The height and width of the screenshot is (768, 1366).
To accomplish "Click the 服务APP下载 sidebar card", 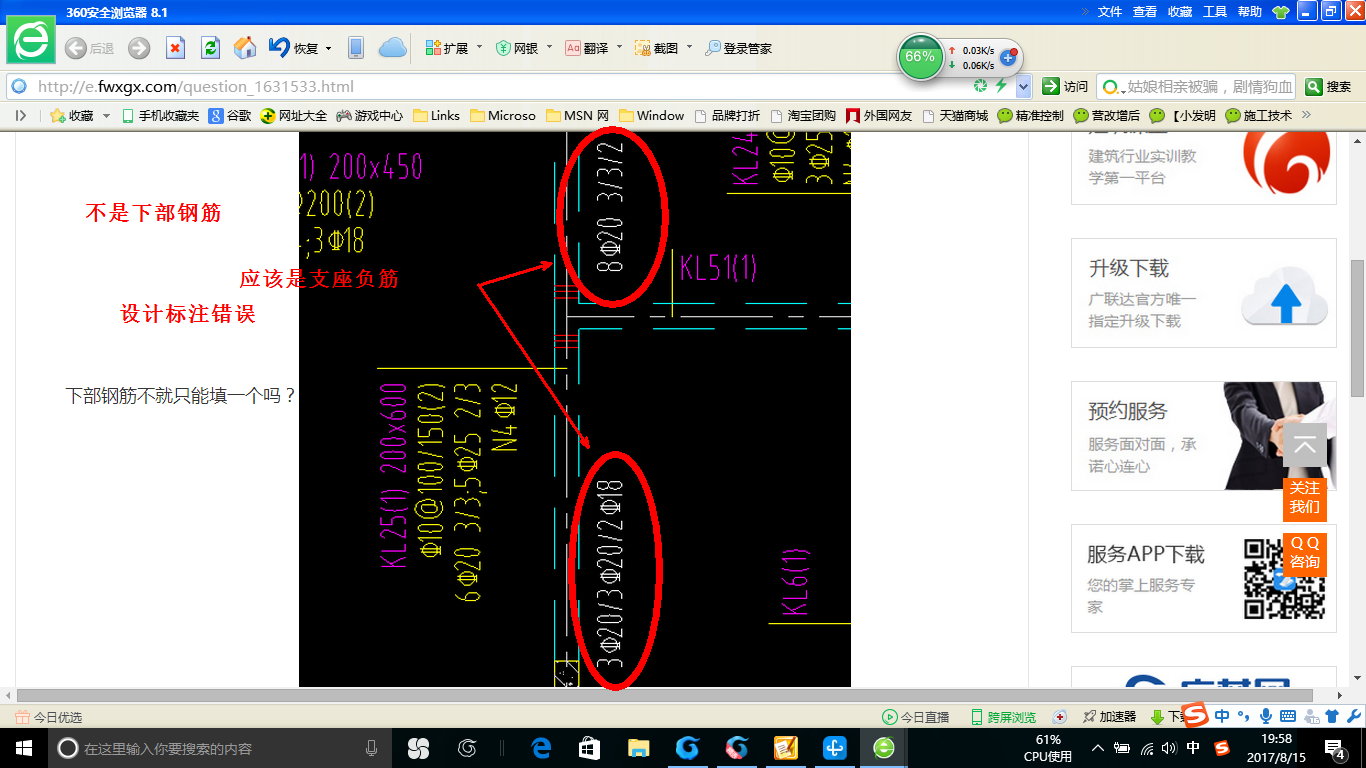I will pos(1204,578).
